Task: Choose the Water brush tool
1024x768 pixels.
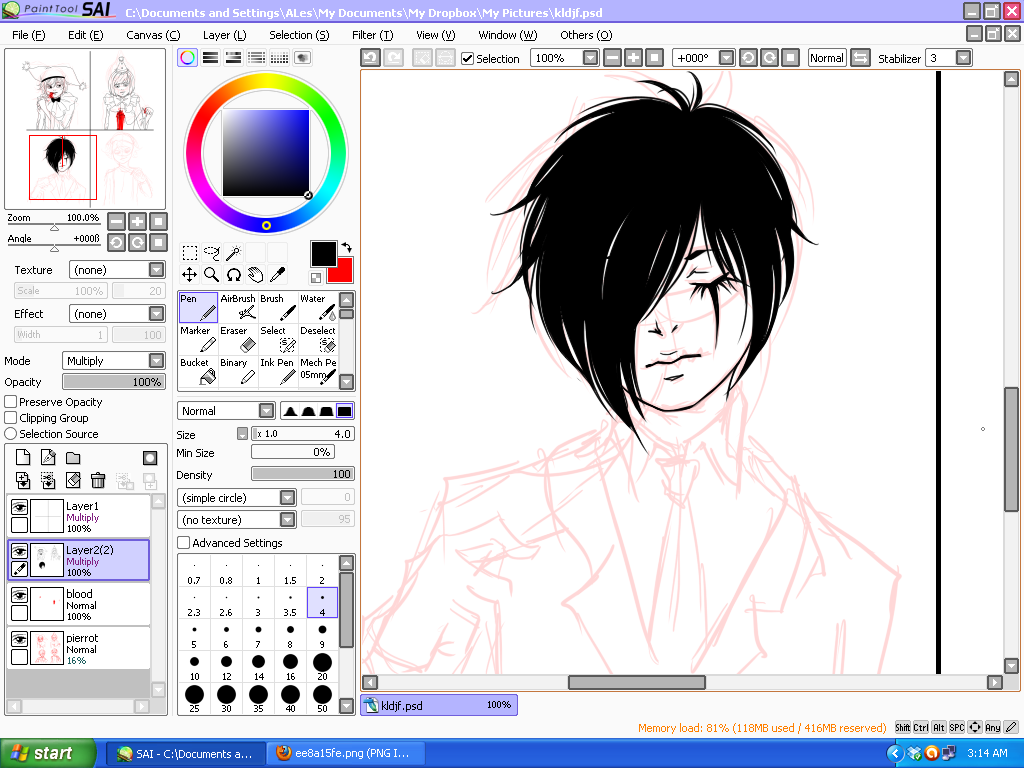Action: pos(318,307)
